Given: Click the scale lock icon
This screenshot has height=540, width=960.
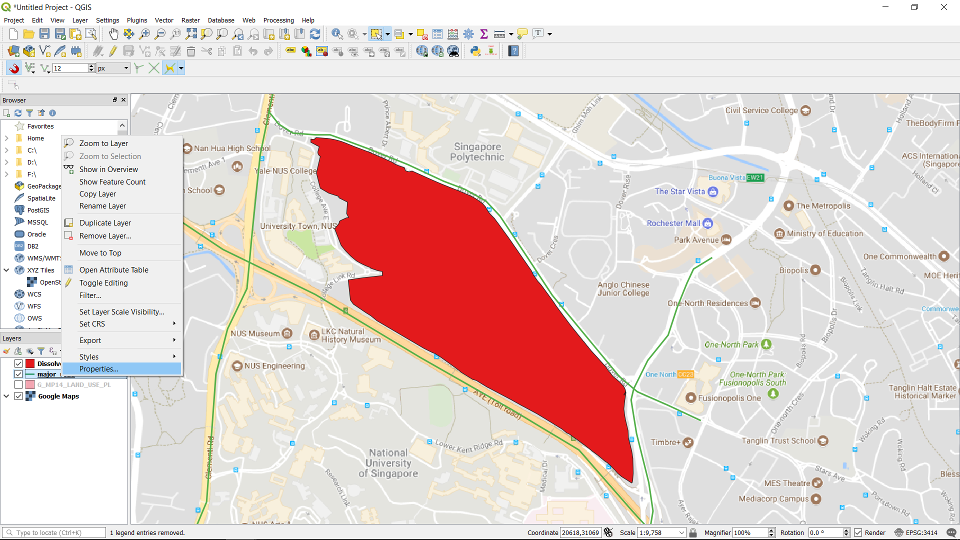Looking at the screenshot, I should point(695,533).
